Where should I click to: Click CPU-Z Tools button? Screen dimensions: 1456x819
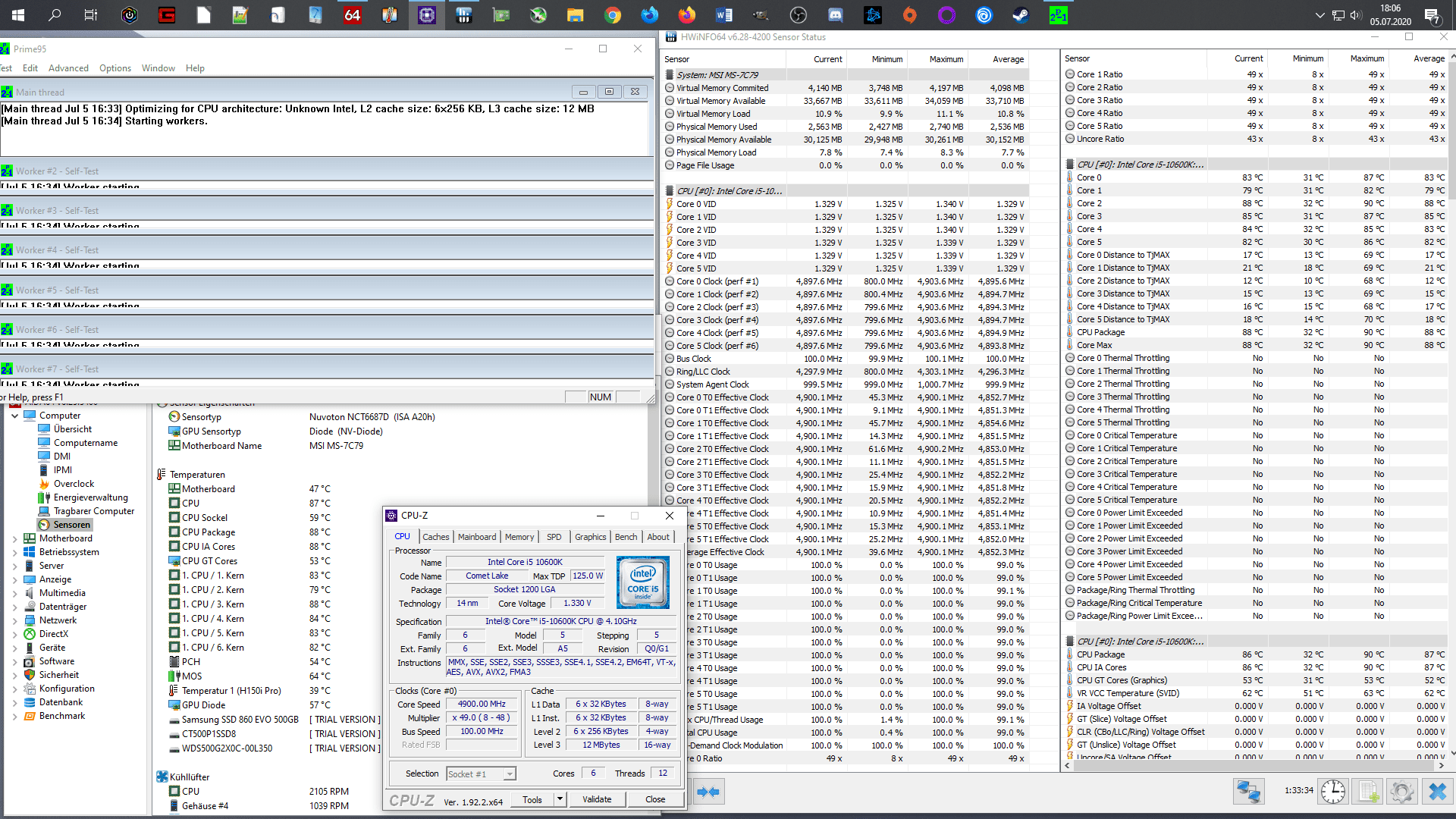(x=532, y=799)
